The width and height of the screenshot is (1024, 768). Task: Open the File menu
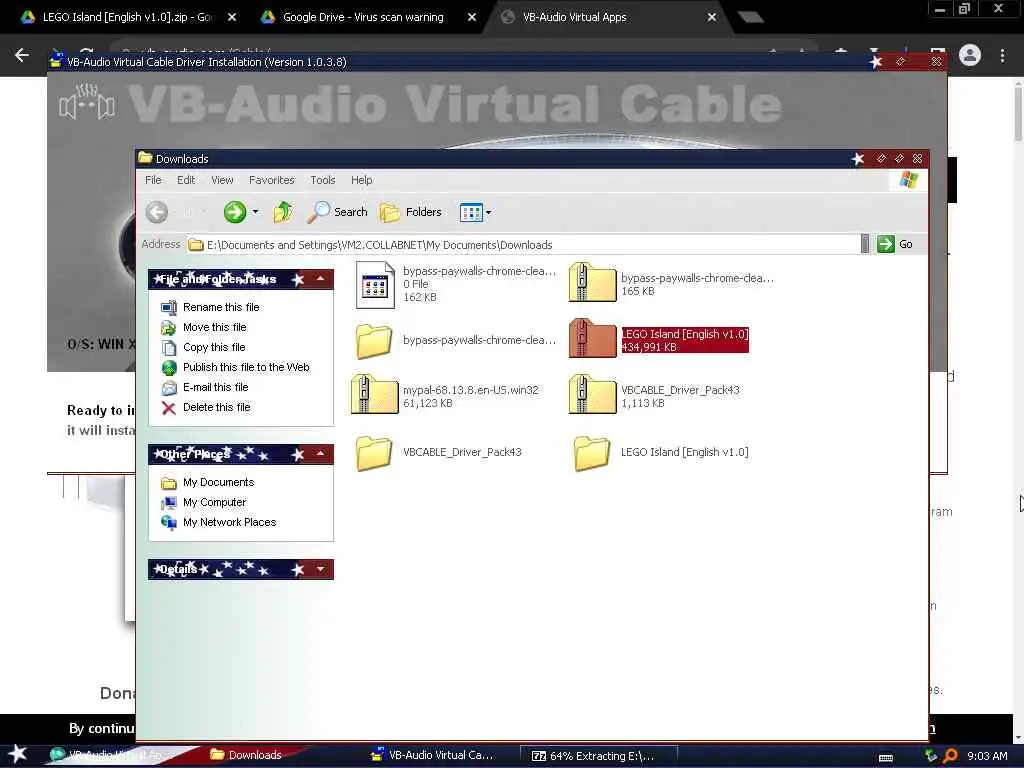(x=153, y=180)
